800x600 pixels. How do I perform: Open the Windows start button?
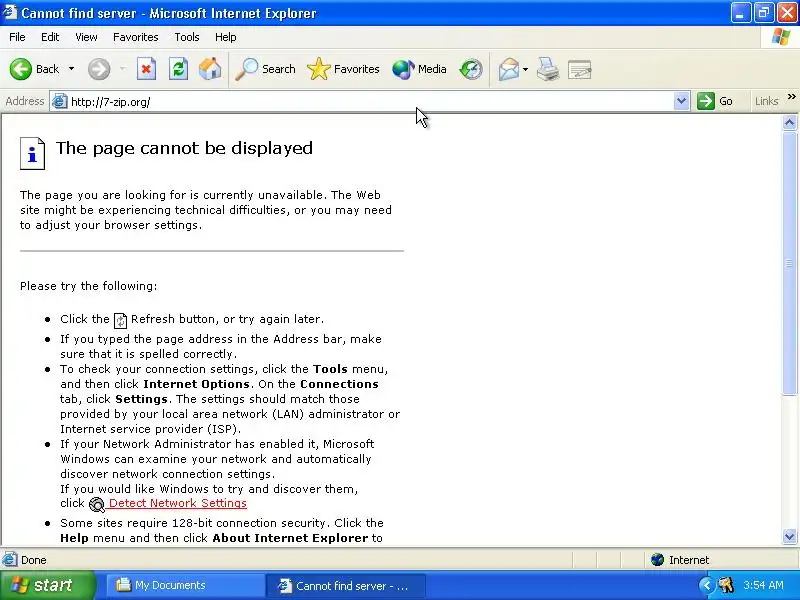click(x=47, y=585)
